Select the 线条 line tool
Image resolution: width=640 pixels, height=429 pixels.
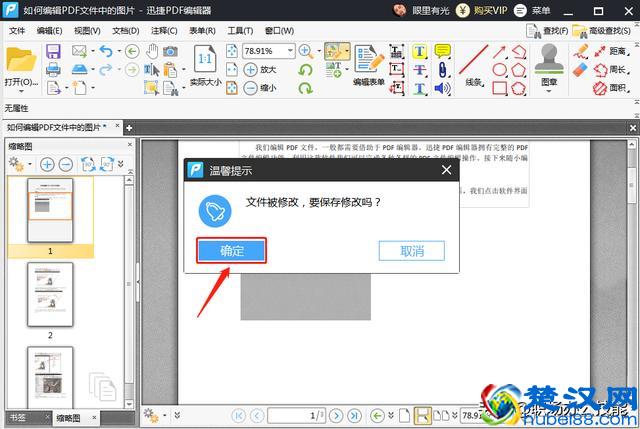[473, 65]
